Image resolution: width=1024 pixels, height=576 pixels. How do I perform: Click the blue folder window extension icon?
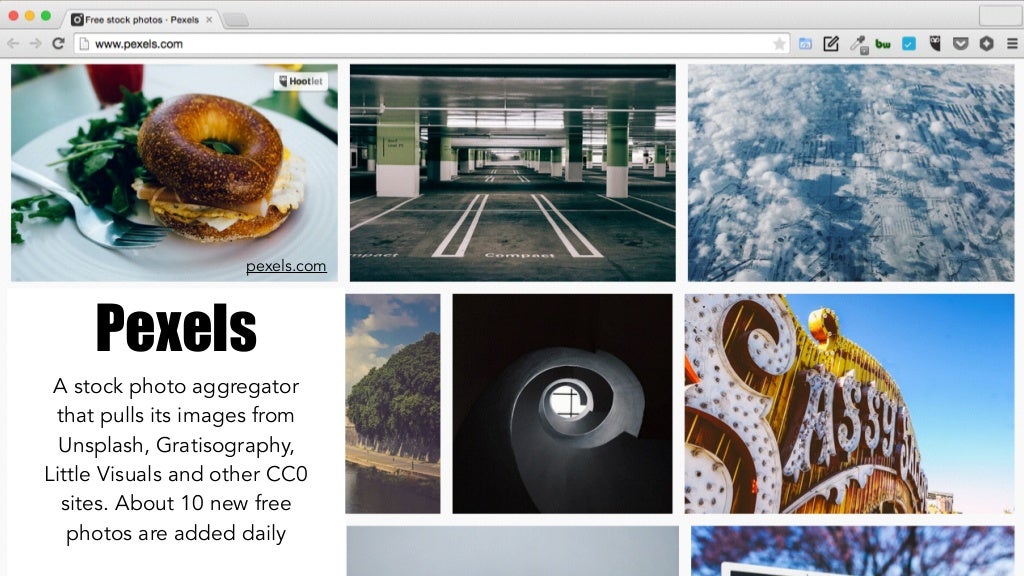(x=805, y=44)
